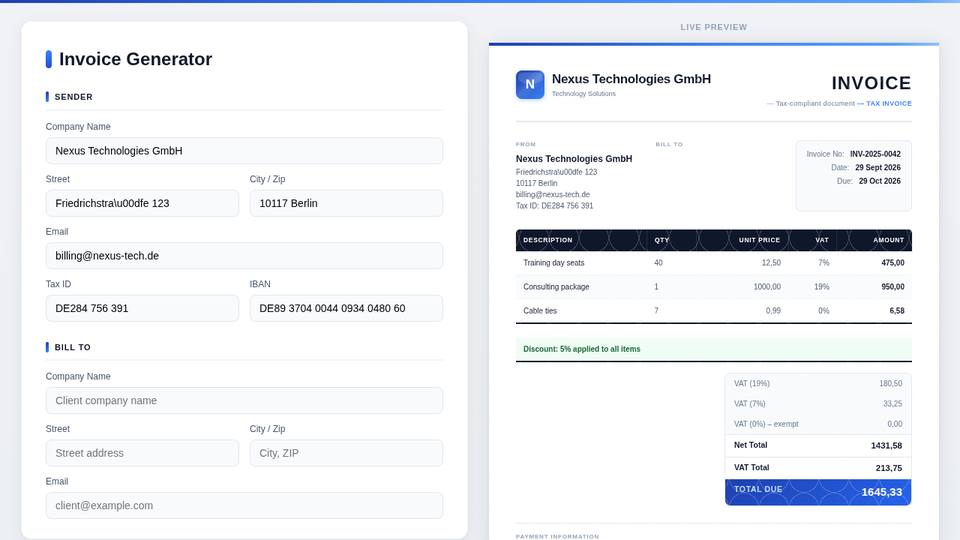Click the sender Street input field
This screenshot has height=540, width=960.
click(142, 203)
